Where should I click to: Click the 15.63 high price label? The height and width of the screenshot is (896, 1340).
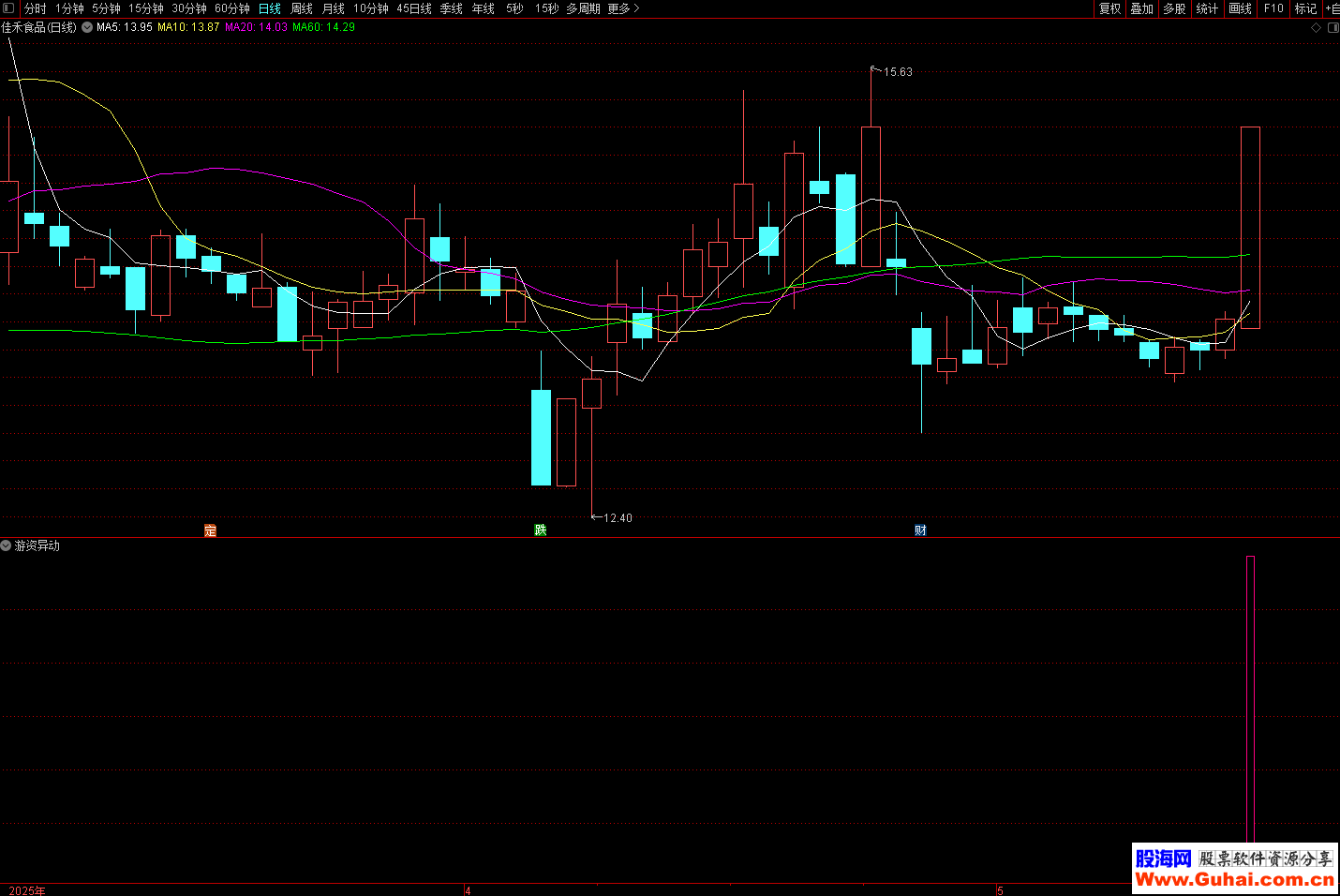pos(898,72)
